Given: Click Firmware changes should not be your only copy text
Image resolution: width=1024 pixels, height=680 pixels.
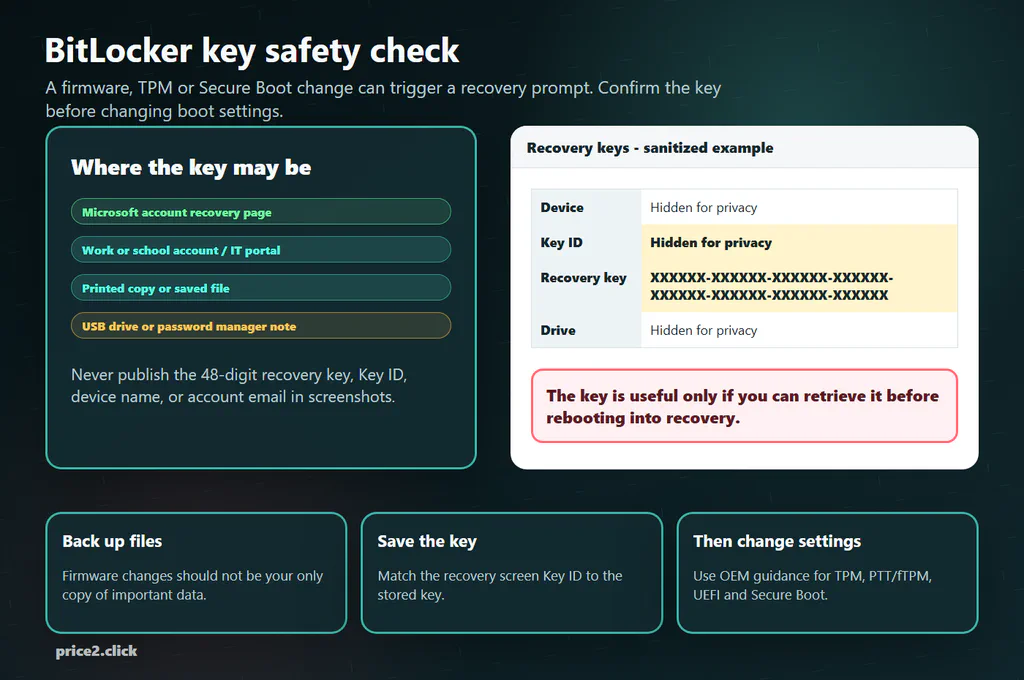Looking at the screenshot, I should tap(193, 585).
